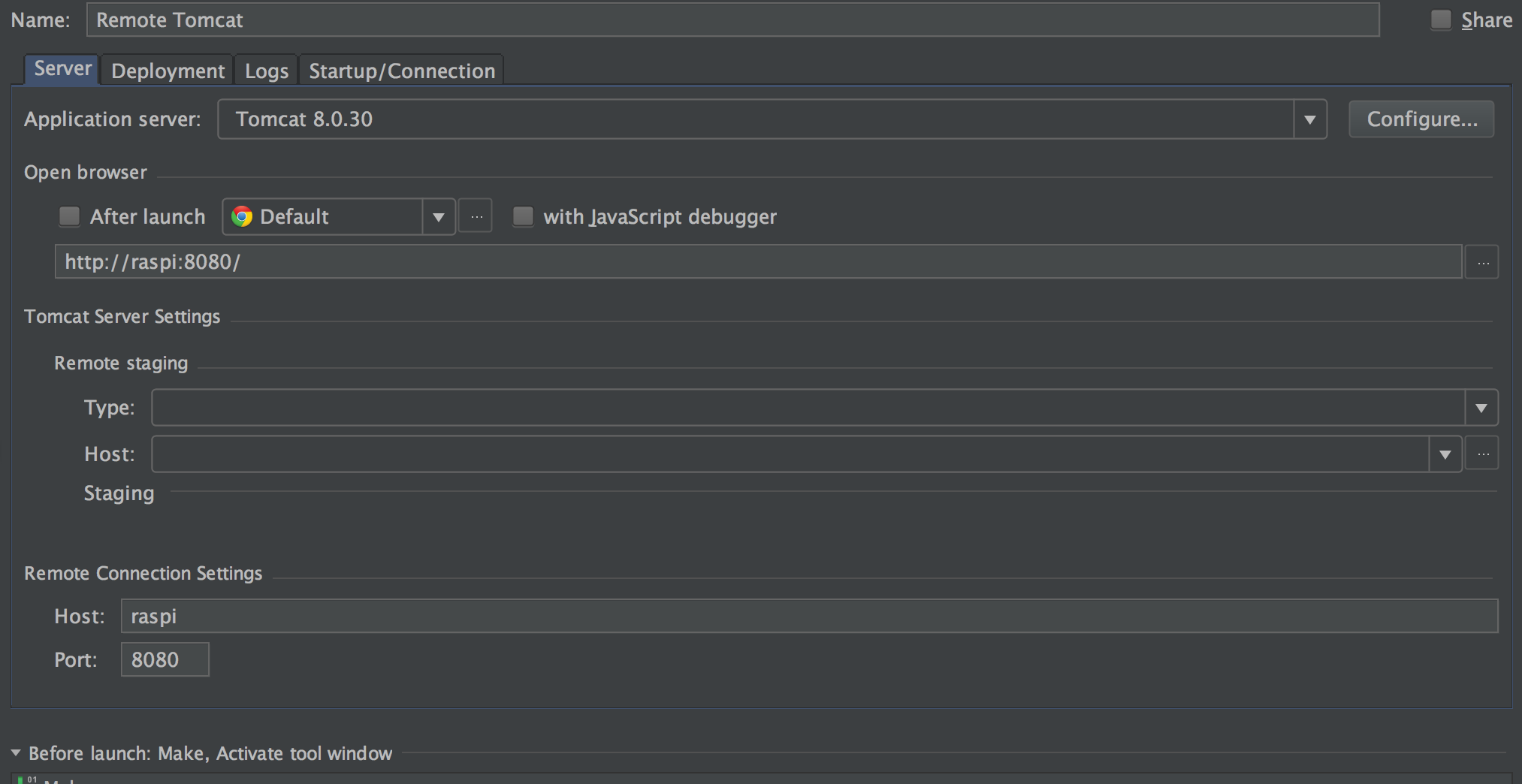Viewport: 1522px width, 784px height.
Task: Go to the Startup/Connection tab
Action: pyautogui.click(x=402, y=71)
